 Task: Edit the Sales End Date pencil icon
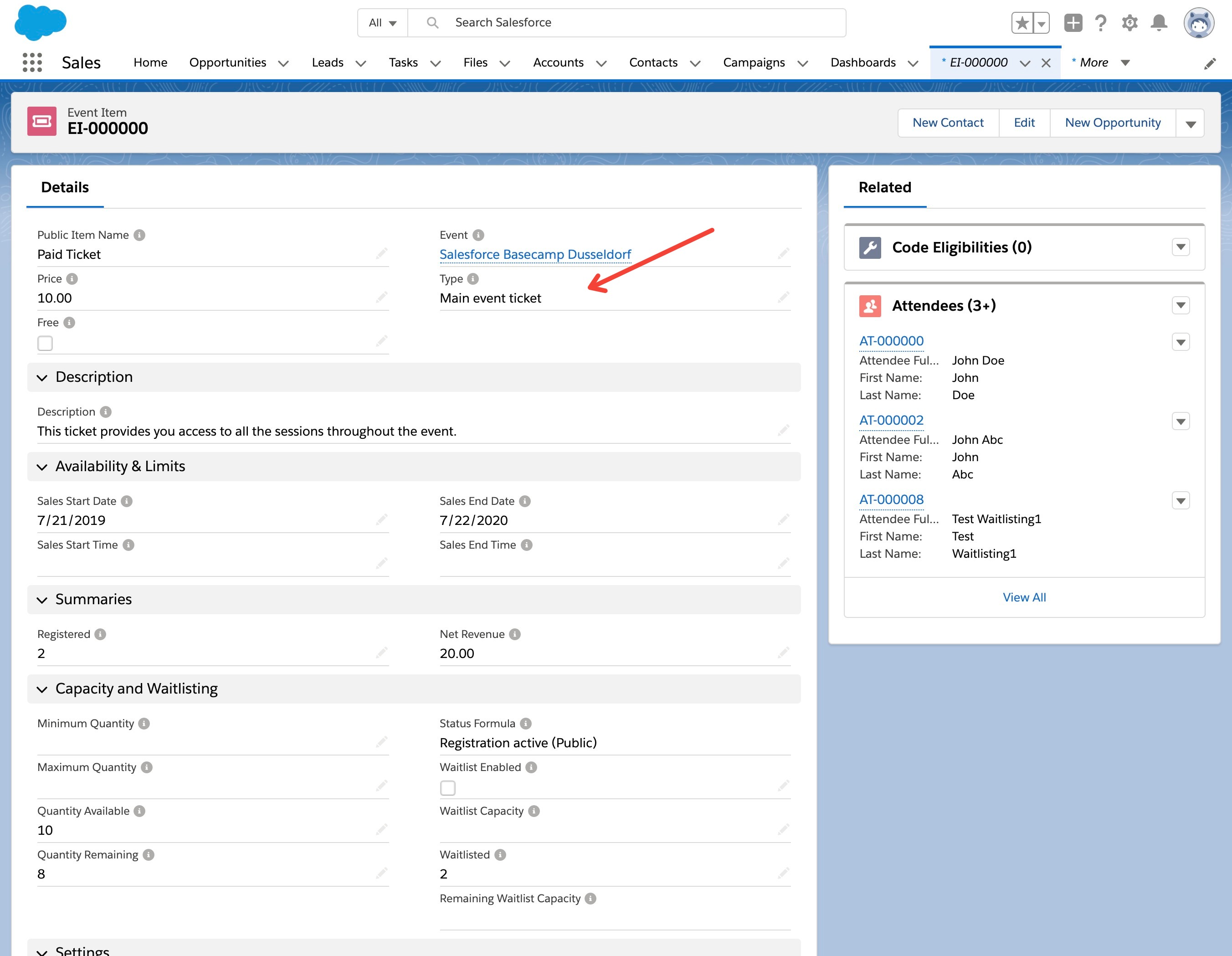[x=784, y=519]
